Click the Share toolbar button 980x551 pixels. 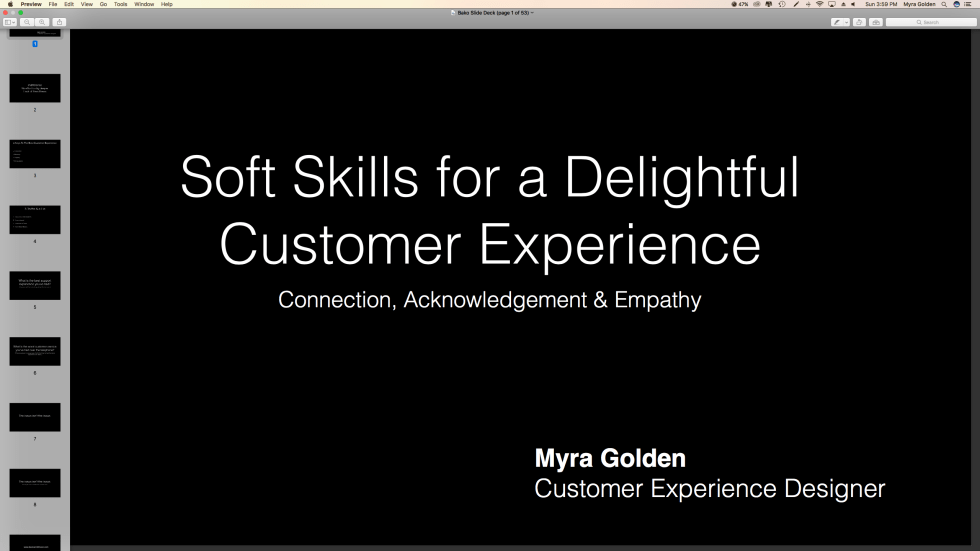(x=59, y=22)
